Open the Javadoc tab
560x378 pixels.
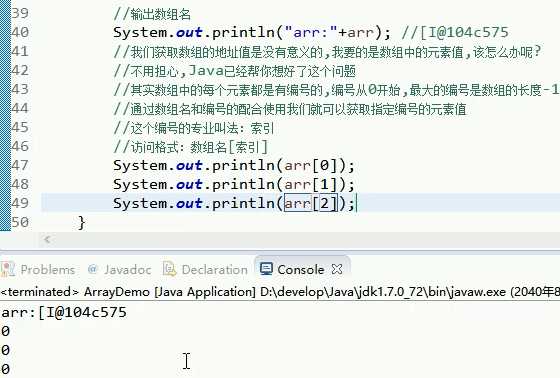point(119,269)
